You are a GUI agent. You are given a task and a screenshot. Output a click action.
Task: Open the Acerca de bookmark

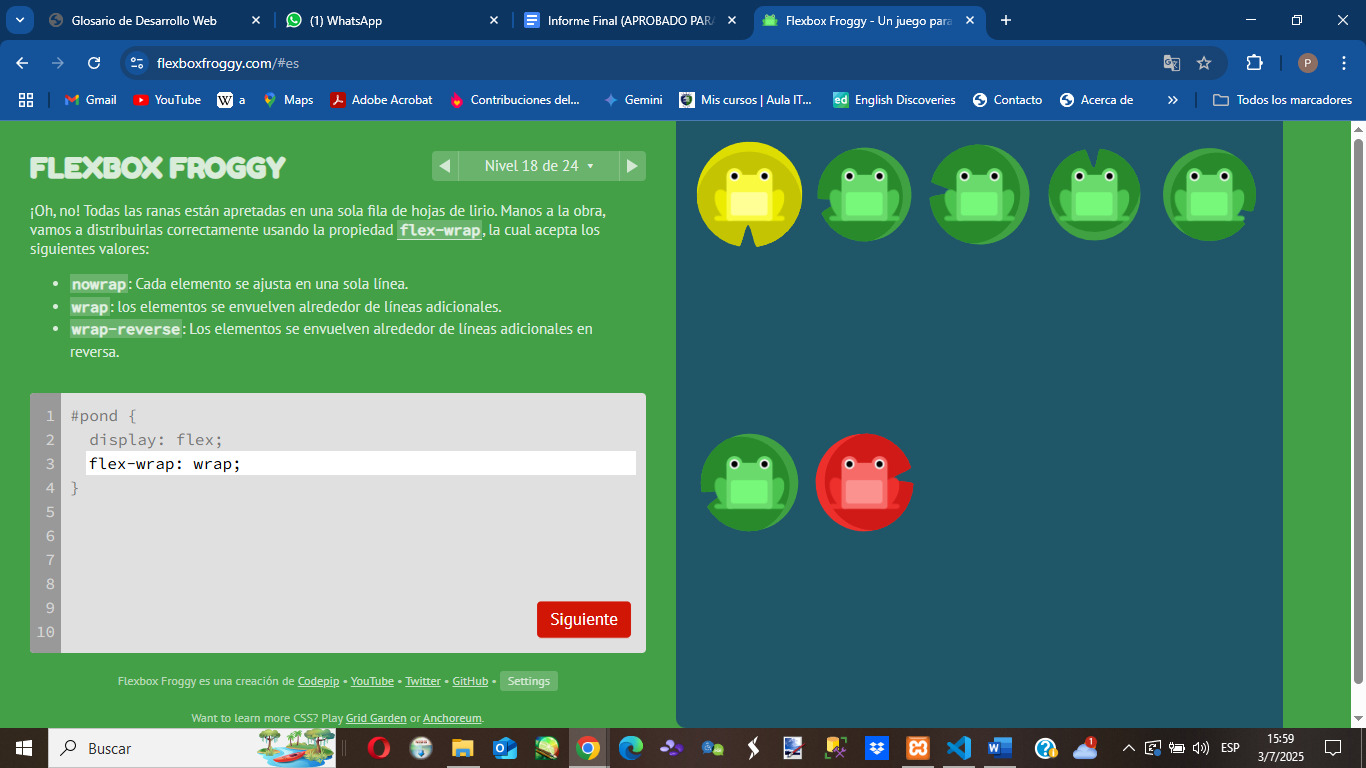click(1096, 100)
